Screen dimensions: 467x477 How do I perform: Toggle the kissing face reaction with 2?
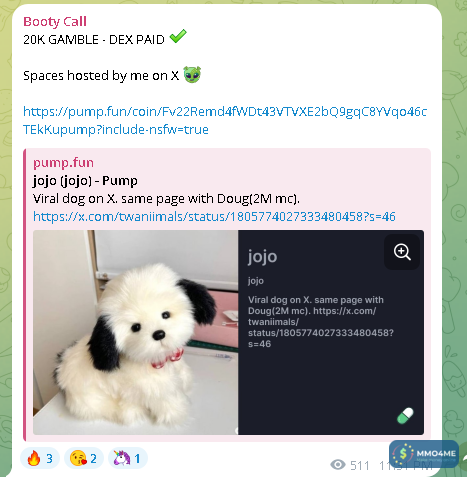click(84, 458)
